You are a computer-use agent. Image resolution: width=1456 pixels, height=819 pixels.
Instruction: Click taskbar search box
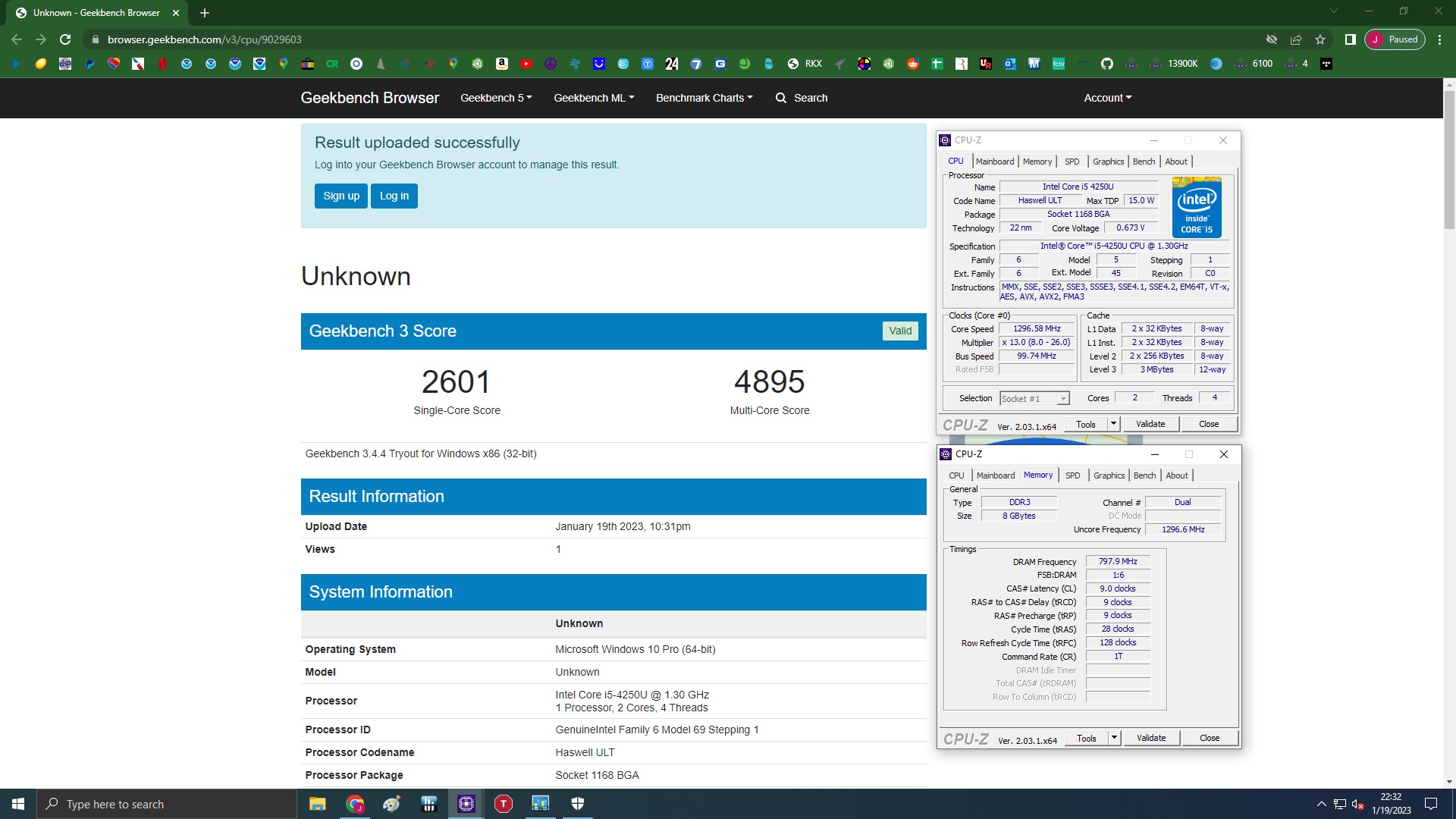point(167,804)
